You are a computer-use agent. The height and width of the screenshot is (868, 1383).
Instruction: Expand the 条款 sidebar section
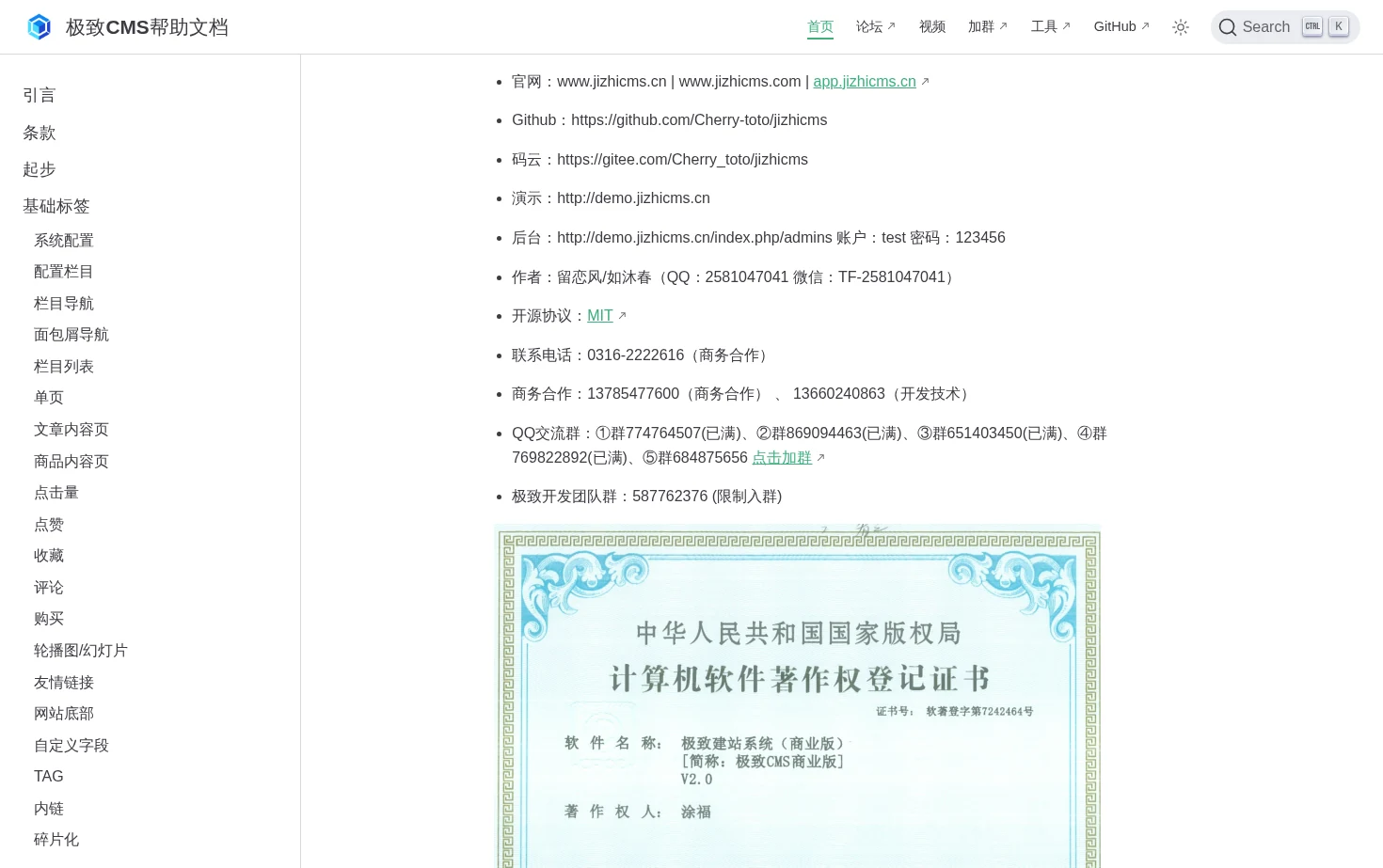click(x=40, y=133)
